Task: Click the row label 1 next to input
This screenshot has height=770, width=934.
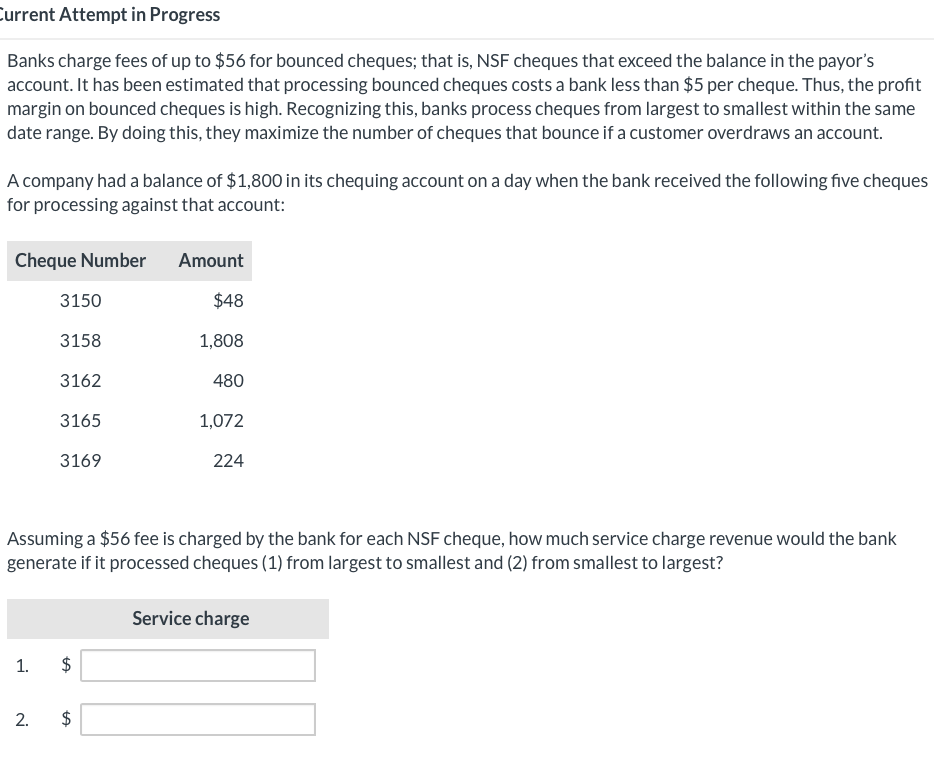Action: click(23, 664)
